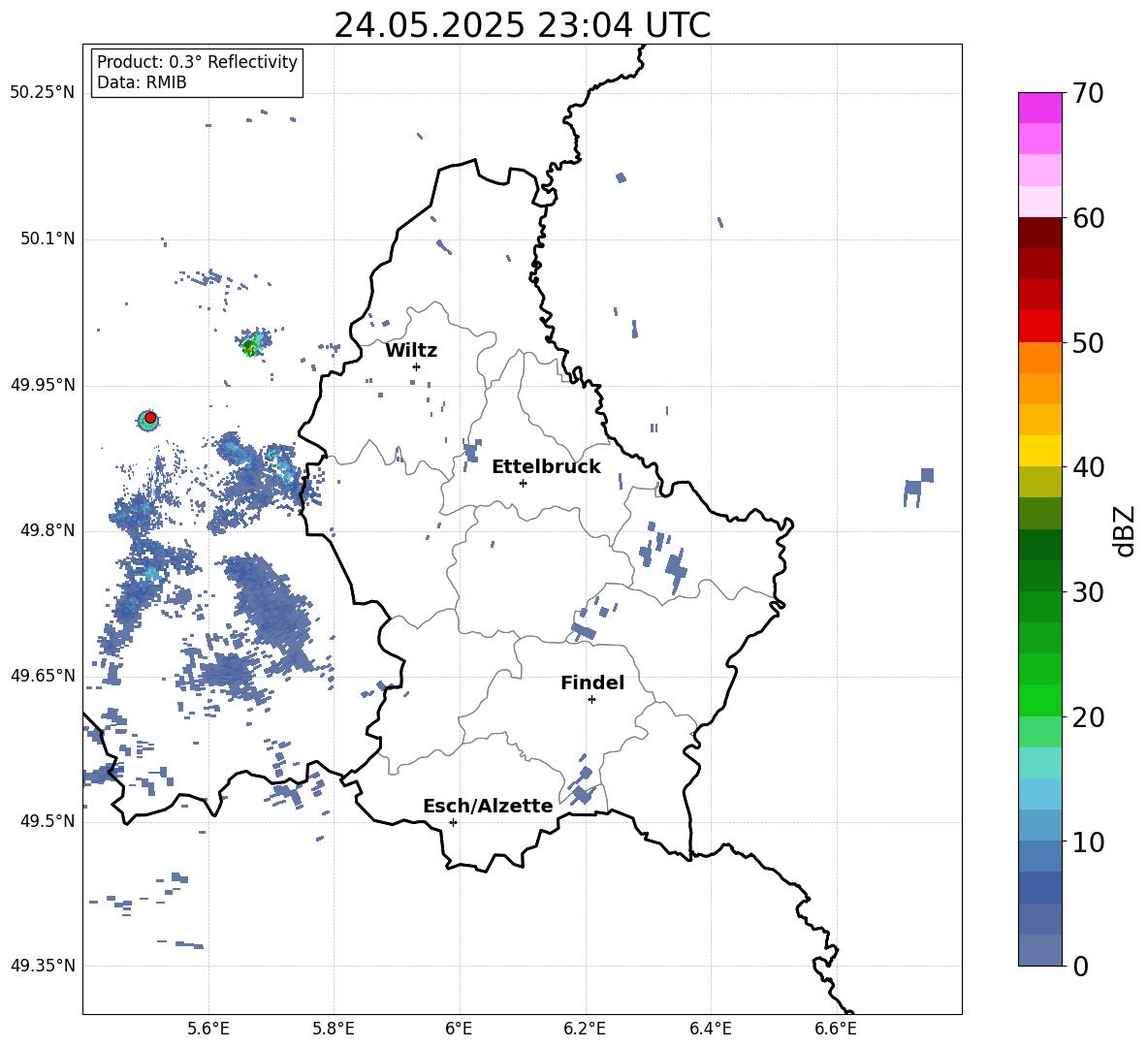Click the 40 colorbar tick label

pos(1088,467)
